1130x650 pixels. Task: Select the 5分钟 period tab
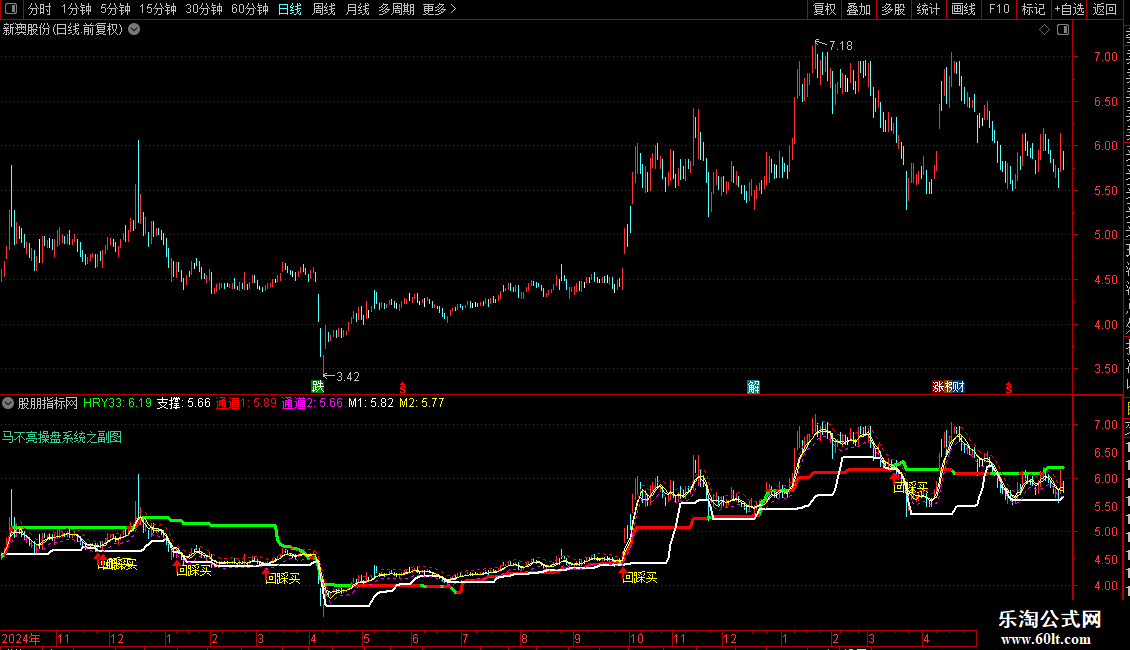(115, 9)
